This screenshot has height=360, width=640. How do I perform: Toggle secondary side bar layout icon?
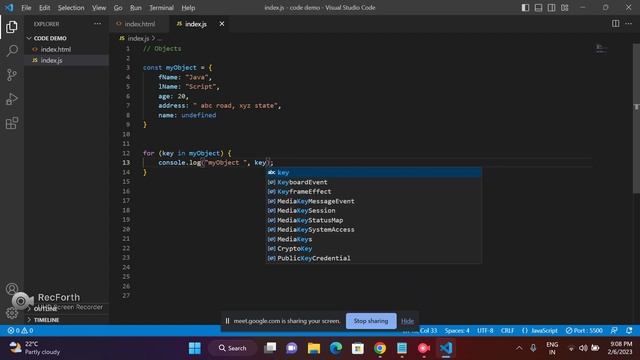click(551, 8)
